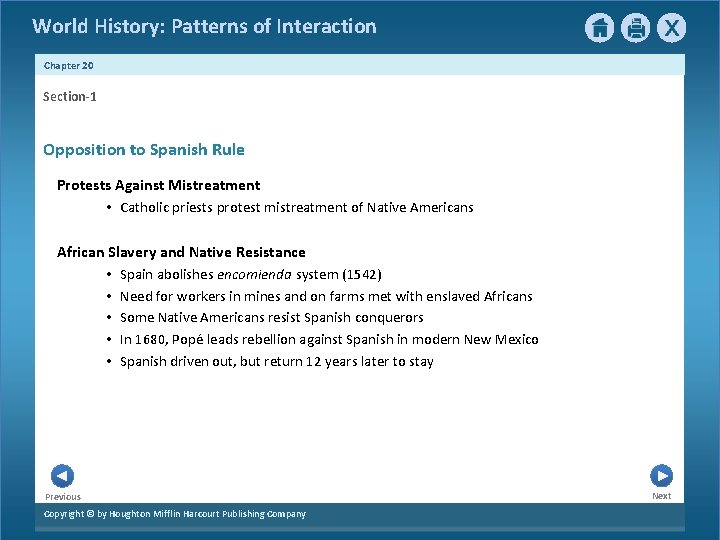Go to the Home screen icon
This screenshot has height=540, width=720.
[x=599, y=28]
